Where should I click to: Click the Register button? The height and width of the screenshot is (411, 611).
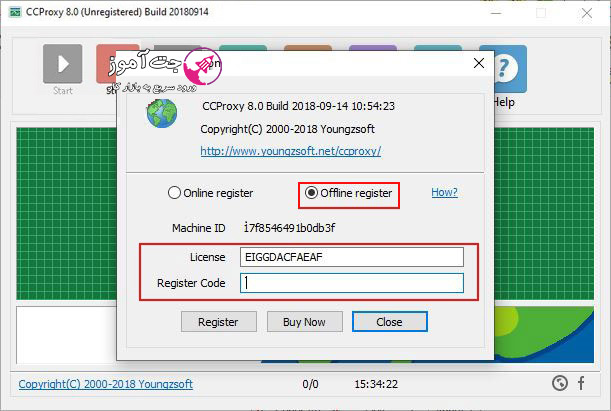pyautogui.click(x=219, y=322)
